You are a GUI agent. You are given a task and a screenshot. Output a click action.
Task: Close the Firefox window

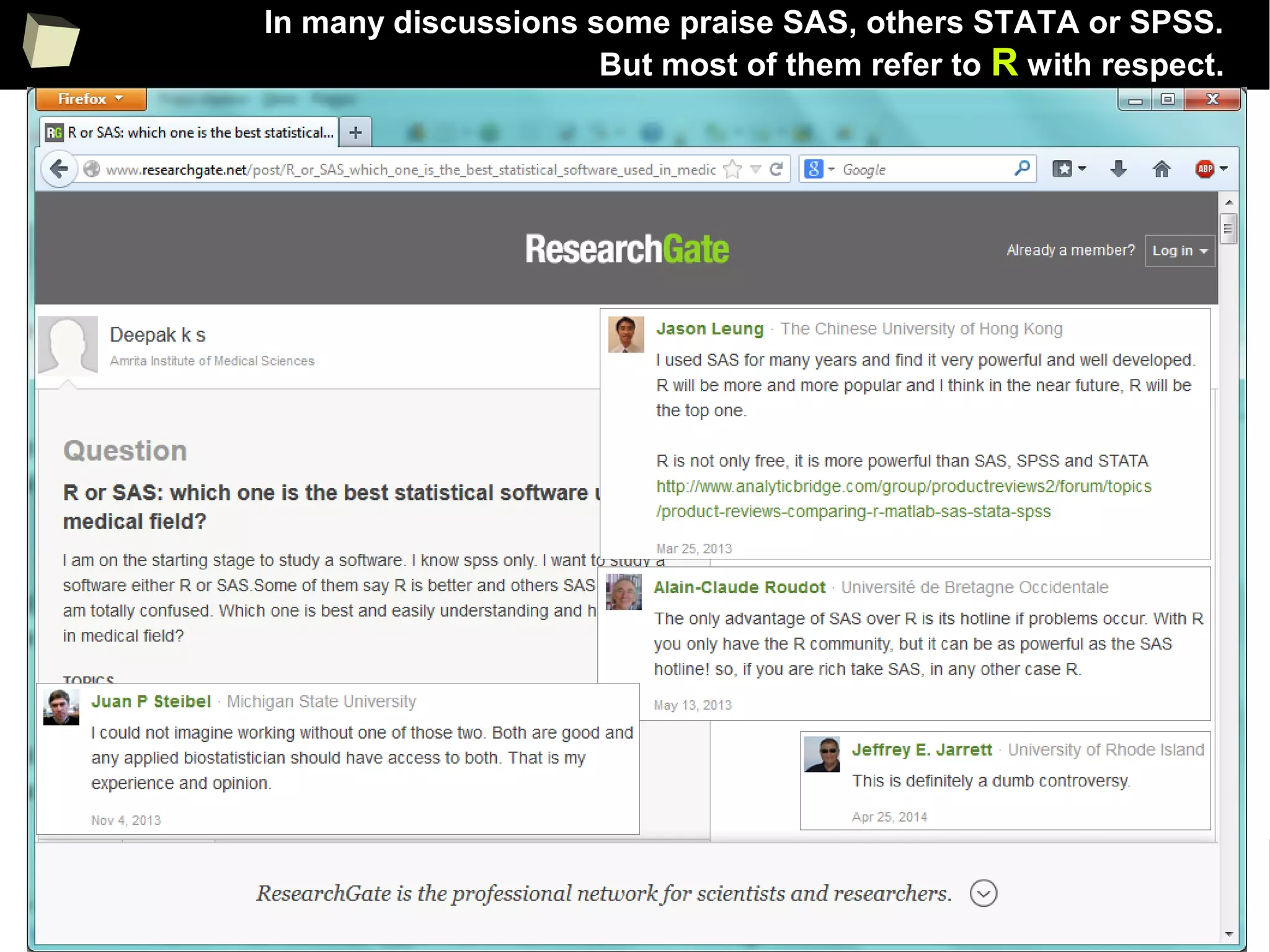click(x=1212, y=100)
